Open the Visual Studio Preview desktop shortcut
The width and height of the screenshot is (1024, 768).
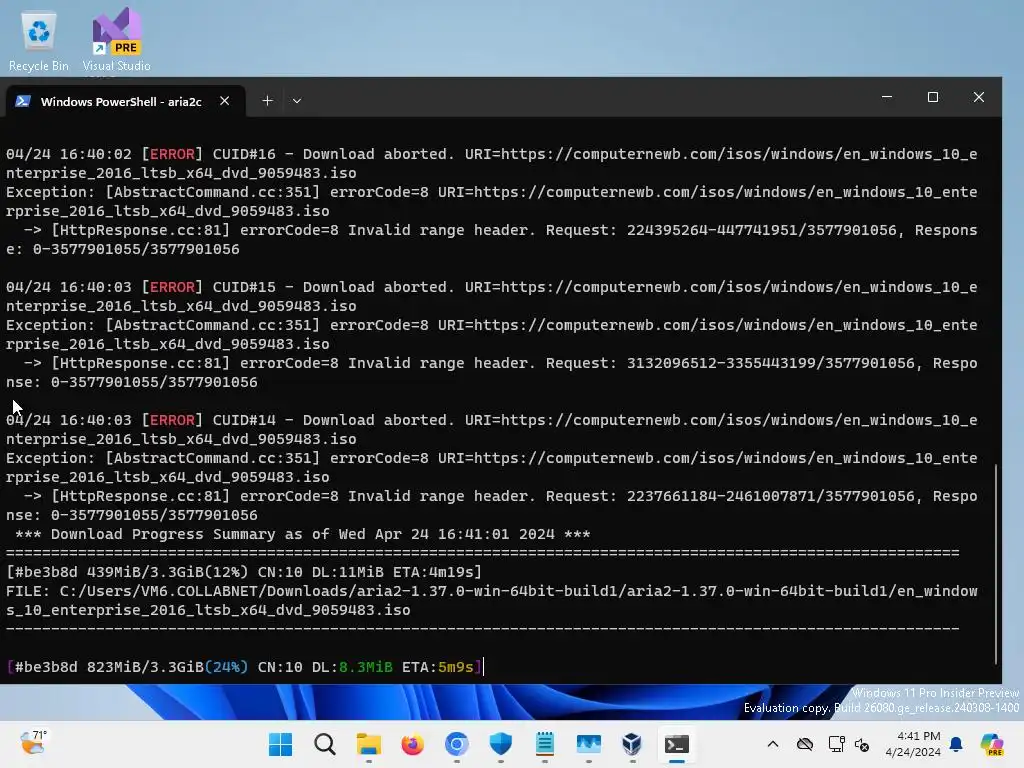click(x=116, y=41)
